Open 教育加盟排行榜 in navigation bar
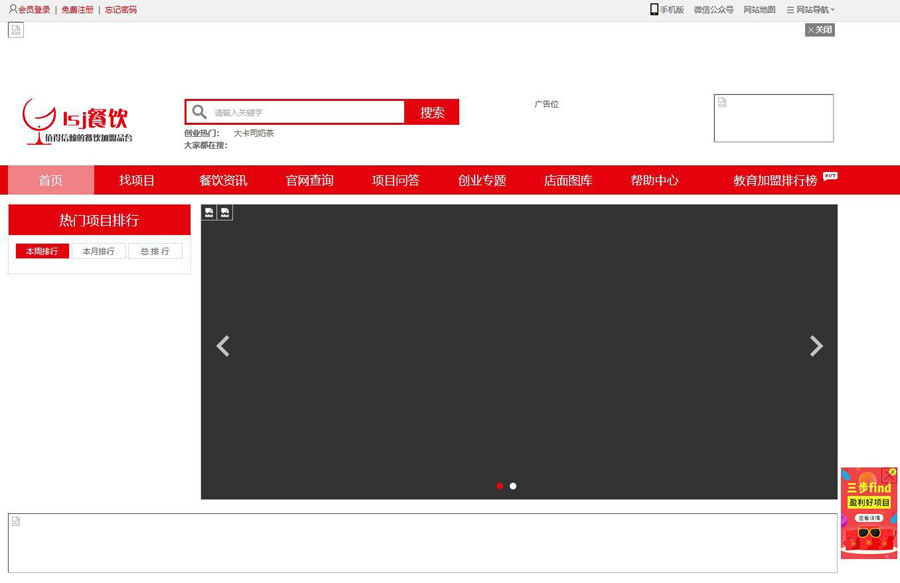Screen dimensions: 900x583 click(x=775, y=181)
